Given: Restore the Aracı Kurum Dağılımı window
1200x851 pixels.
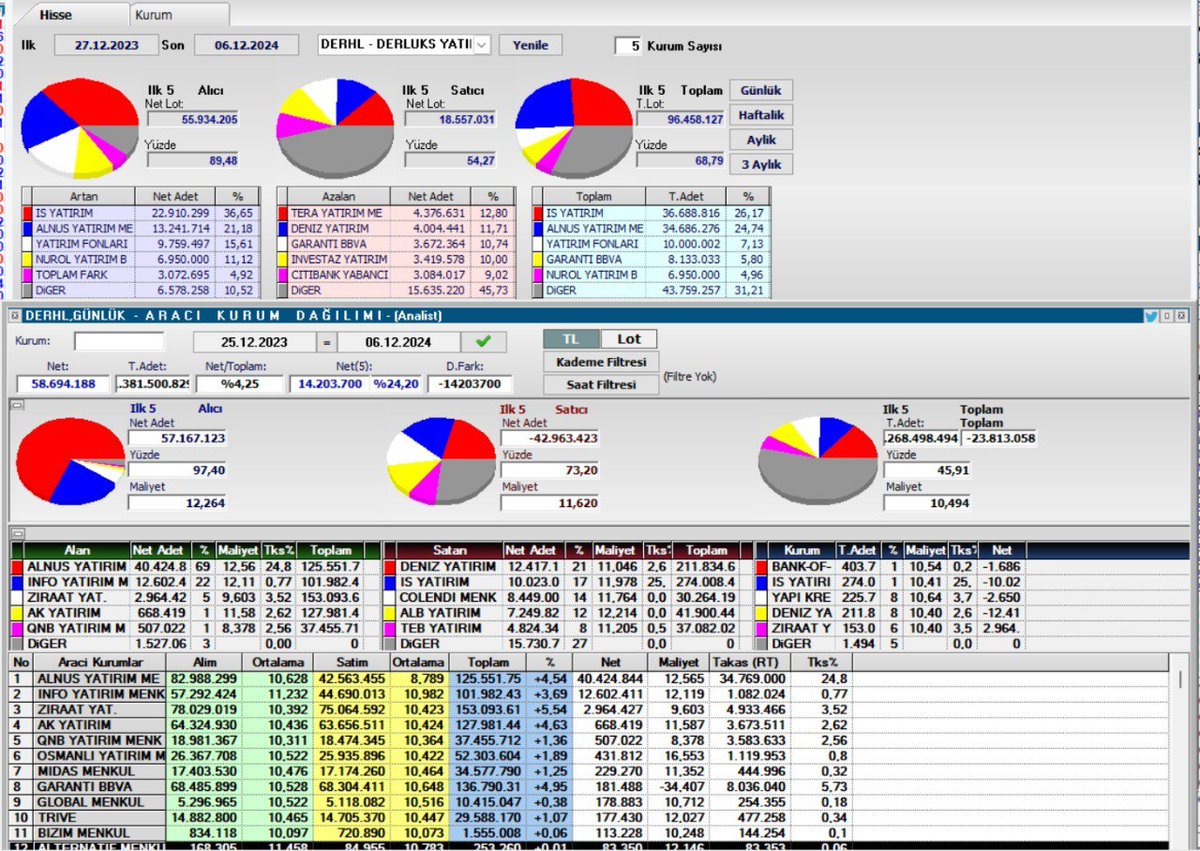Looking at the screenshot, I should point(1167,316).
